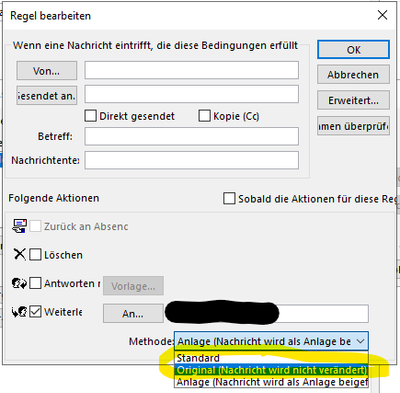
Task: Focus the Von text field
Action: point(192,70)
